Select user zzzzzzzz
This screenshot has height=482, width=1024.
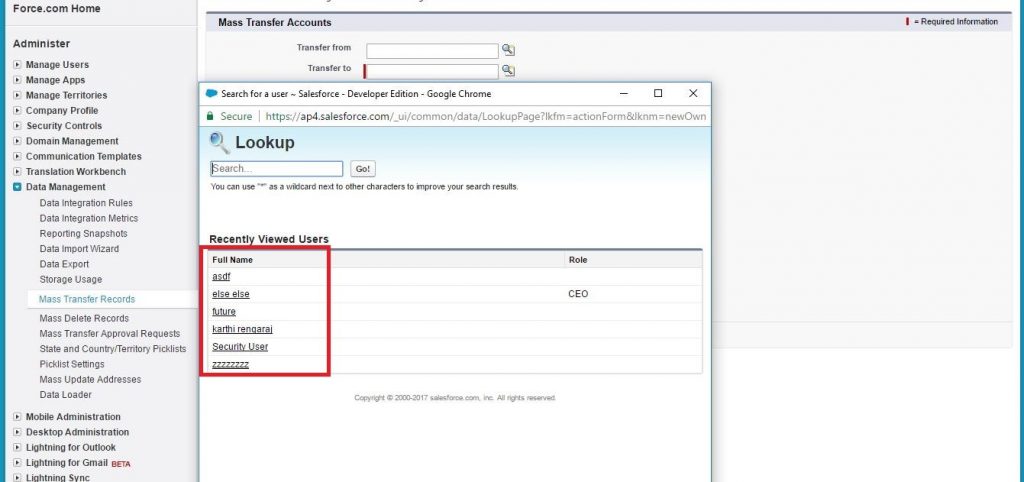tap(231, 364)
